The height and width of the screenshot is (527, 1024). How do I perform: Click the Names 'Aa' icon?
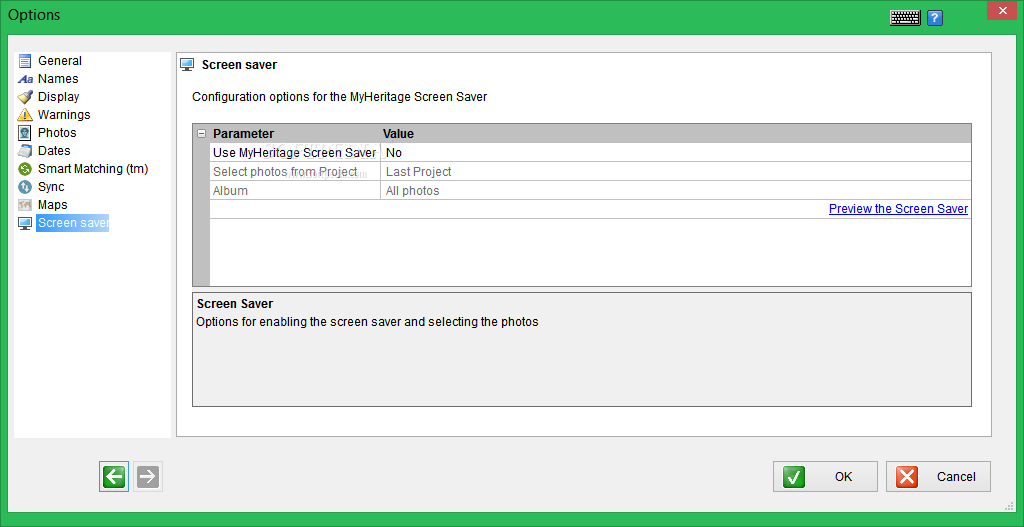click(x=25, y=79)
